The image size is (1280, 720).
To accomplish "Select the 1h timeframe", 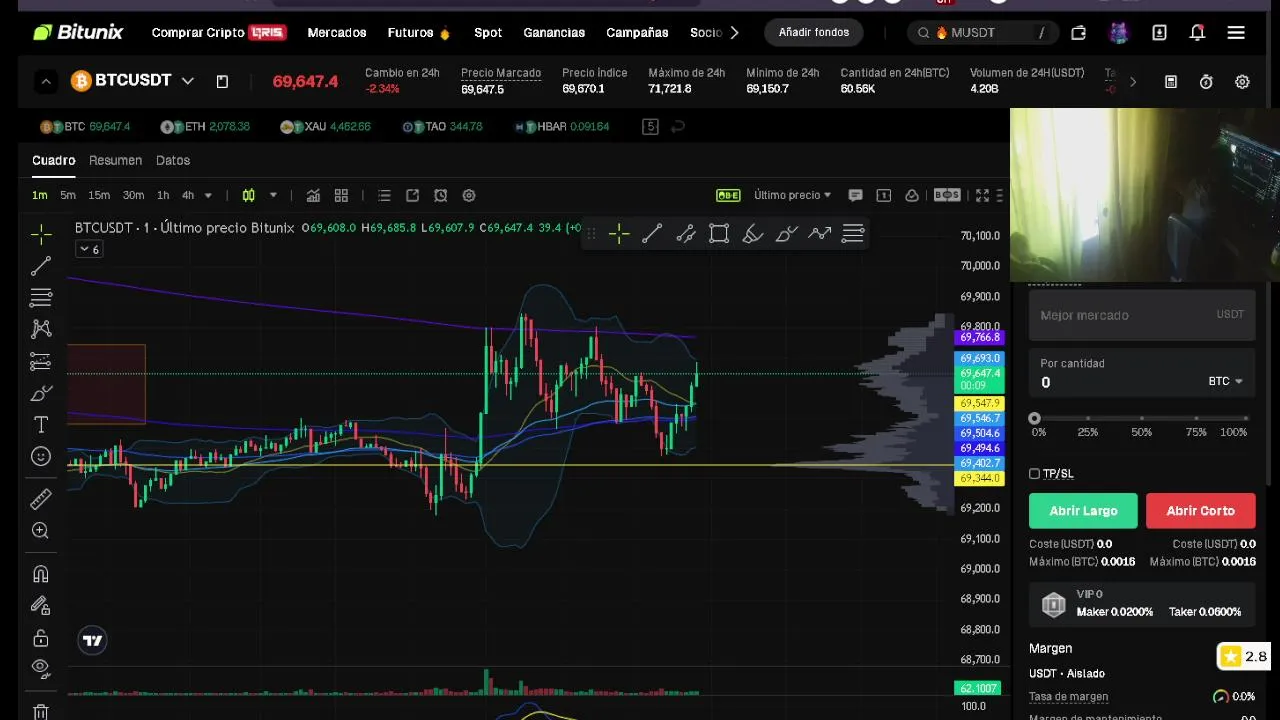I will tap(163, 195).
